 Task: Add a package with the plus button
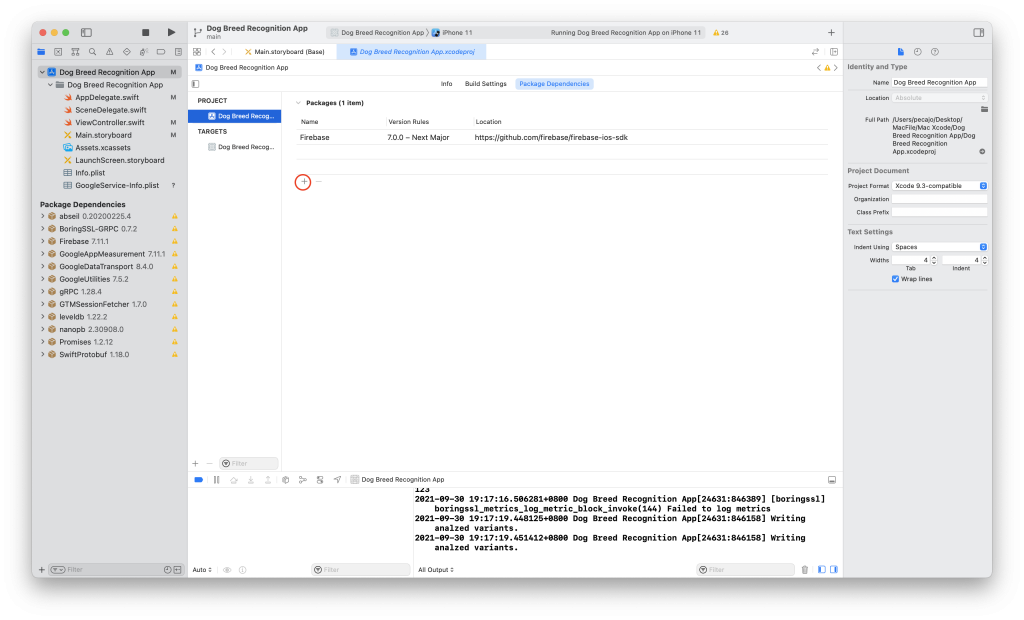point(303,182)
